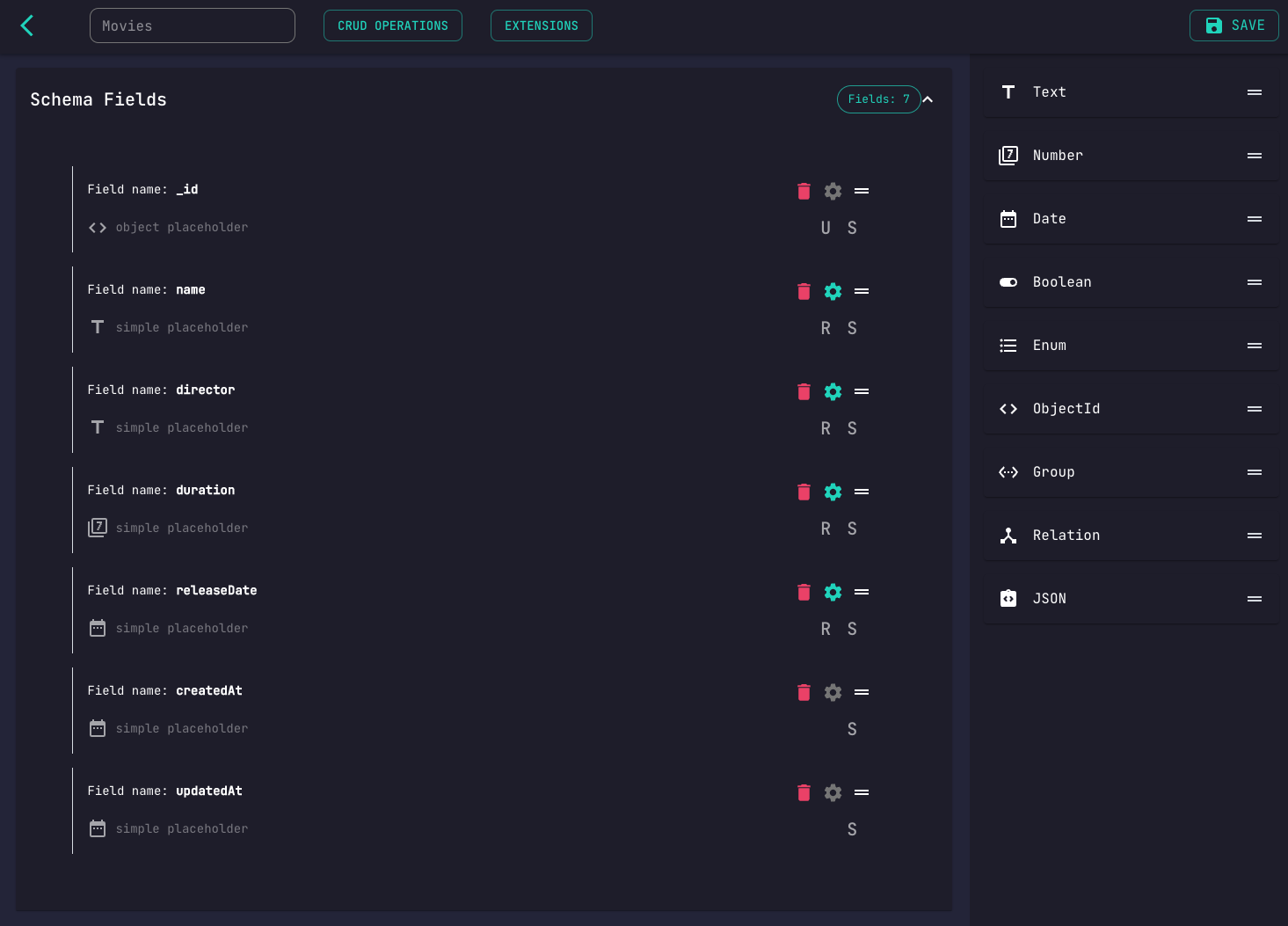The image size is (1288, 926).
Task: Select the ObjectId field type
Action: coord(1131,409)
